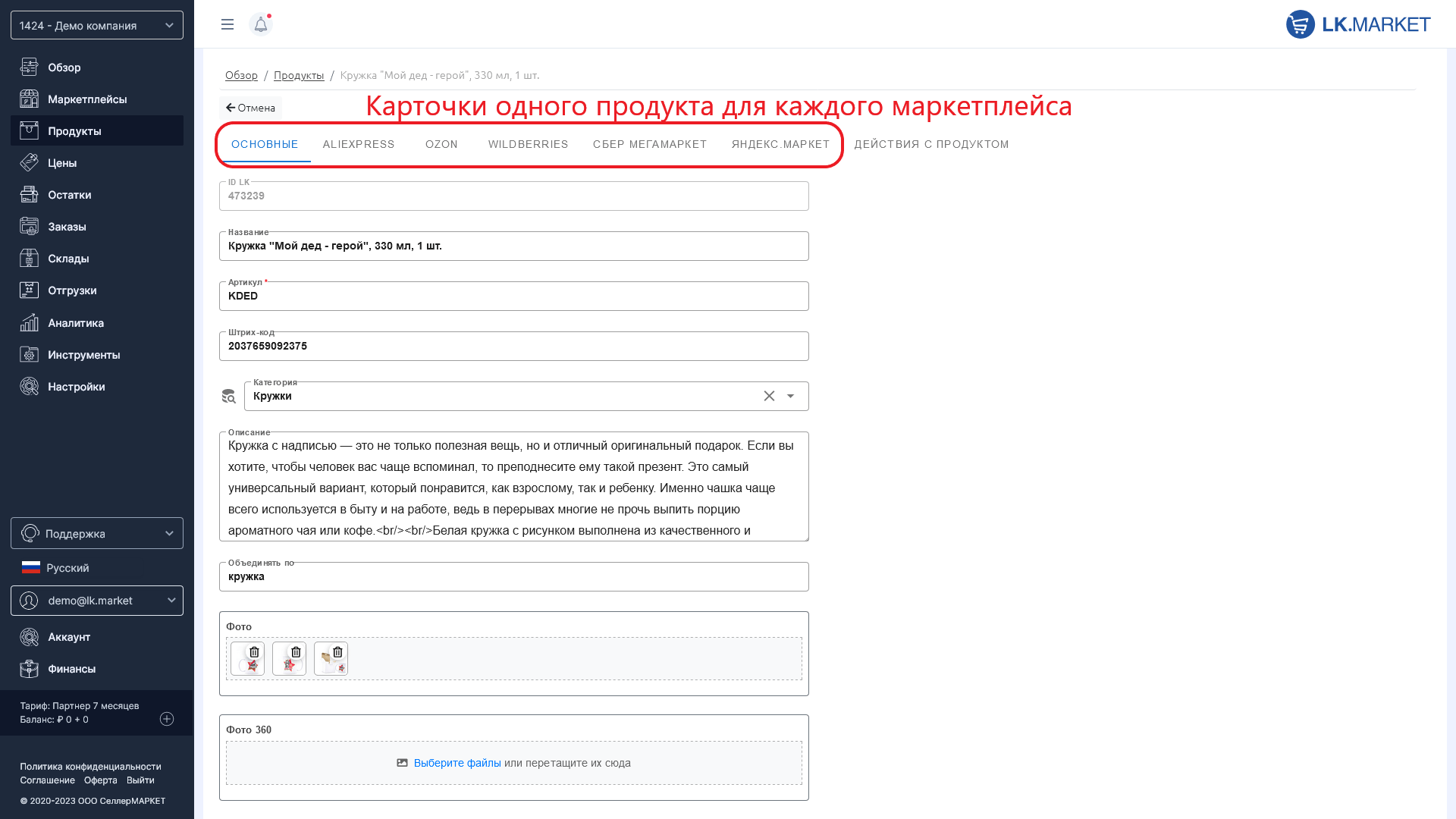1456x819 pixels.
Task: Click the Заказы sidebar icon
Action: coord(30,226)
